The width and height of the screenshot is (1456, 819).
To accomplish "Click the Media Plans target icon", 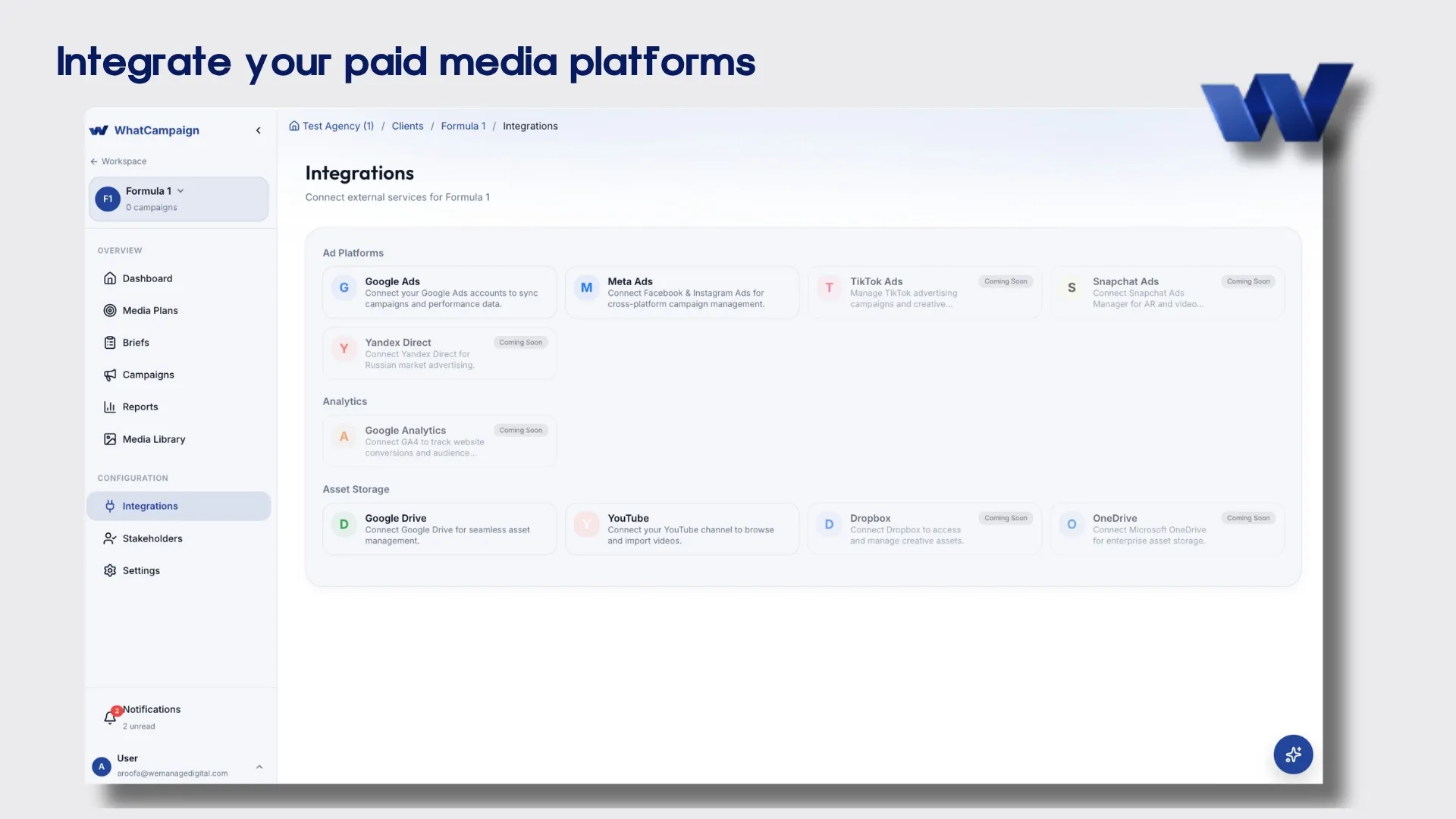I will [x=110, y=310].
